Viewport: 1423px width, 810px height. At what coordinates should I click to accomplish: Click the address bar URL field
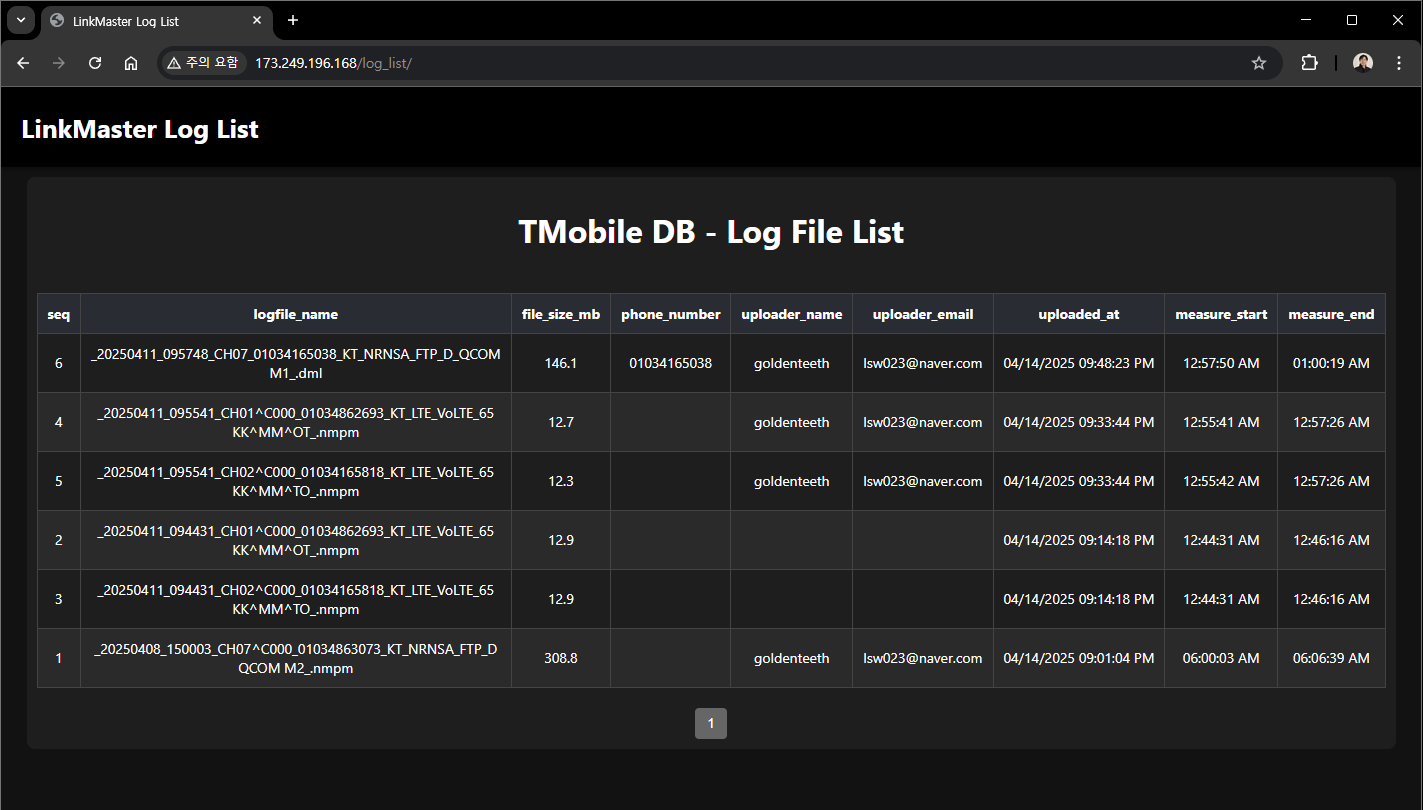point(700,63)
